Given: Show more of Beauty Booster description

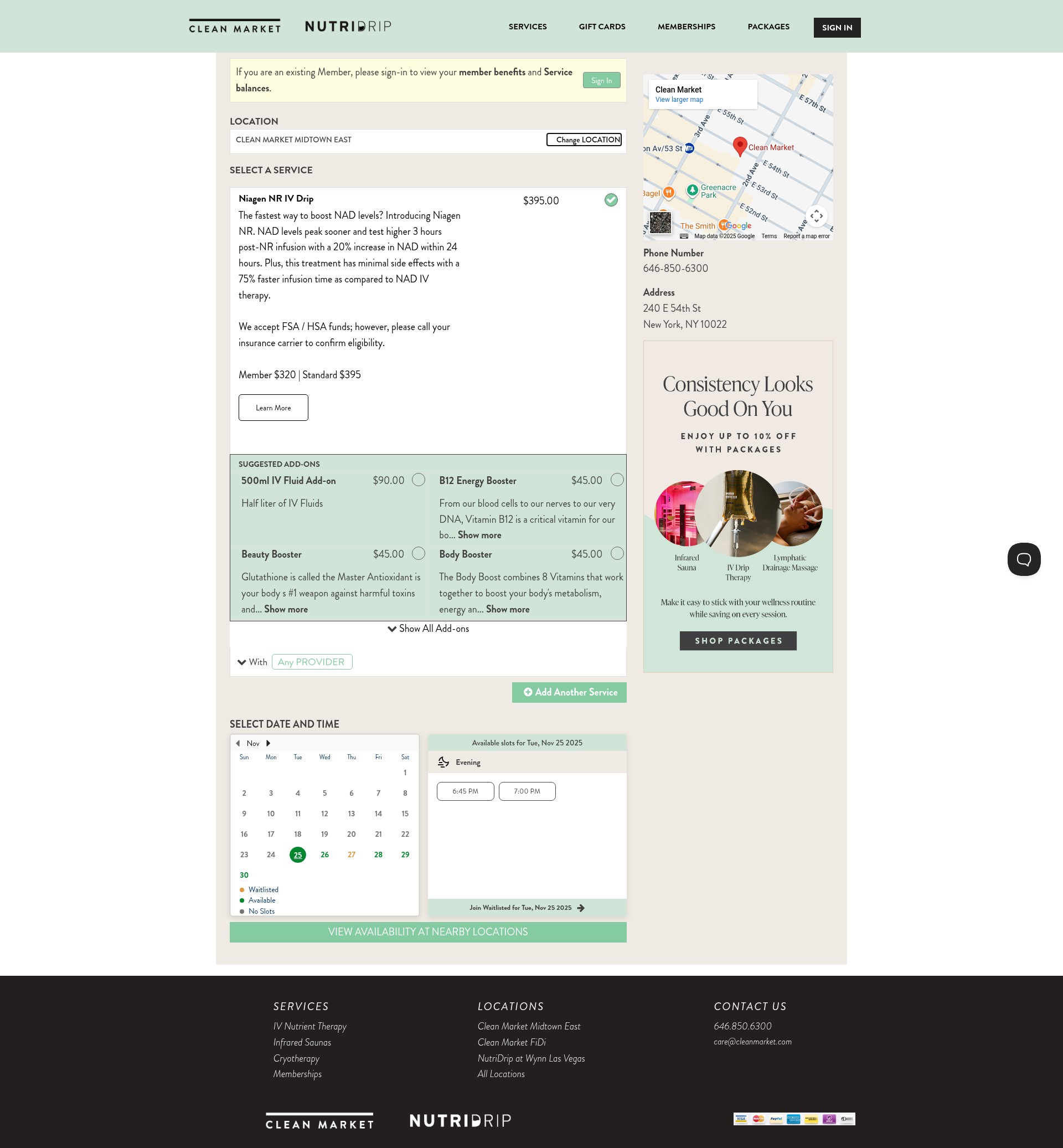Looking at the screenshot, I should 286,609.
